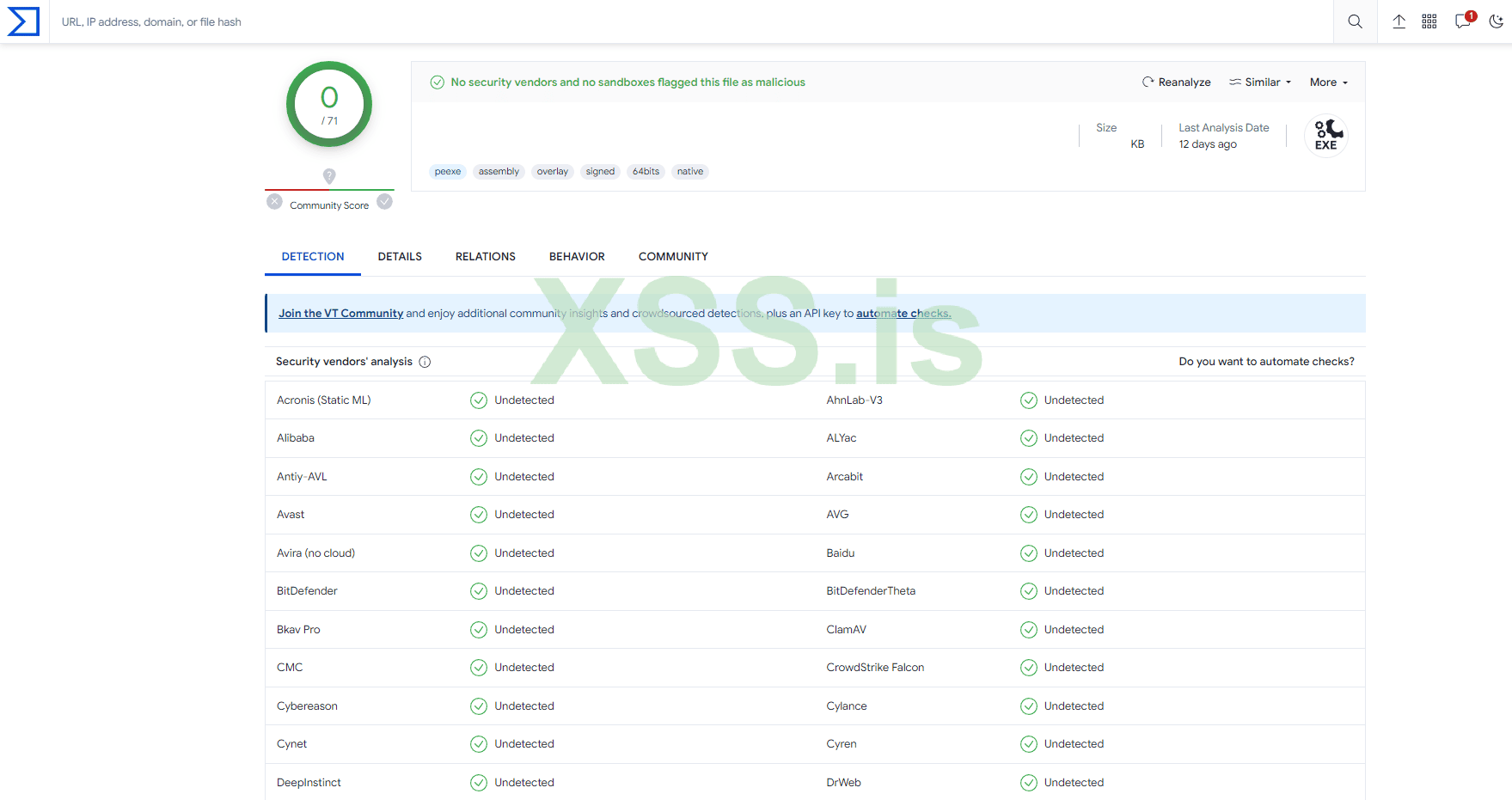Click the assembly tag

click(499, 172)
